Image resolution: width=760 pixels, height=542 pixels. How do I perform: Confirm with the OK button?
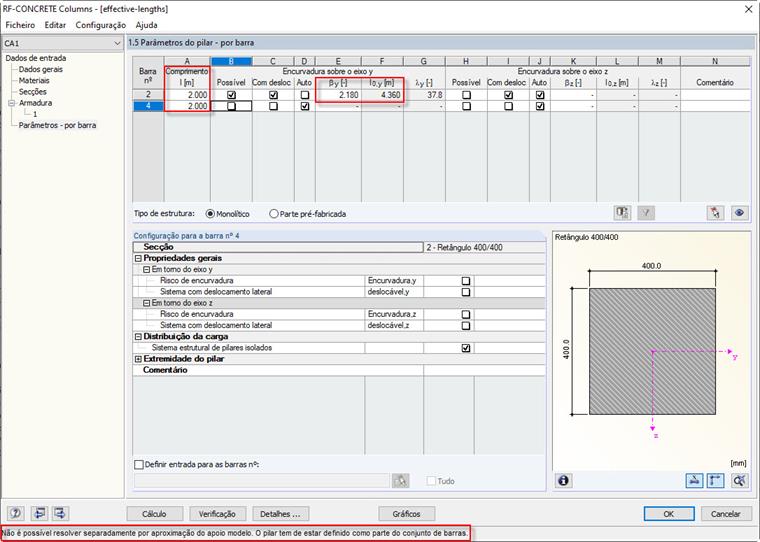pyautogui.click(x=669, y=513)
